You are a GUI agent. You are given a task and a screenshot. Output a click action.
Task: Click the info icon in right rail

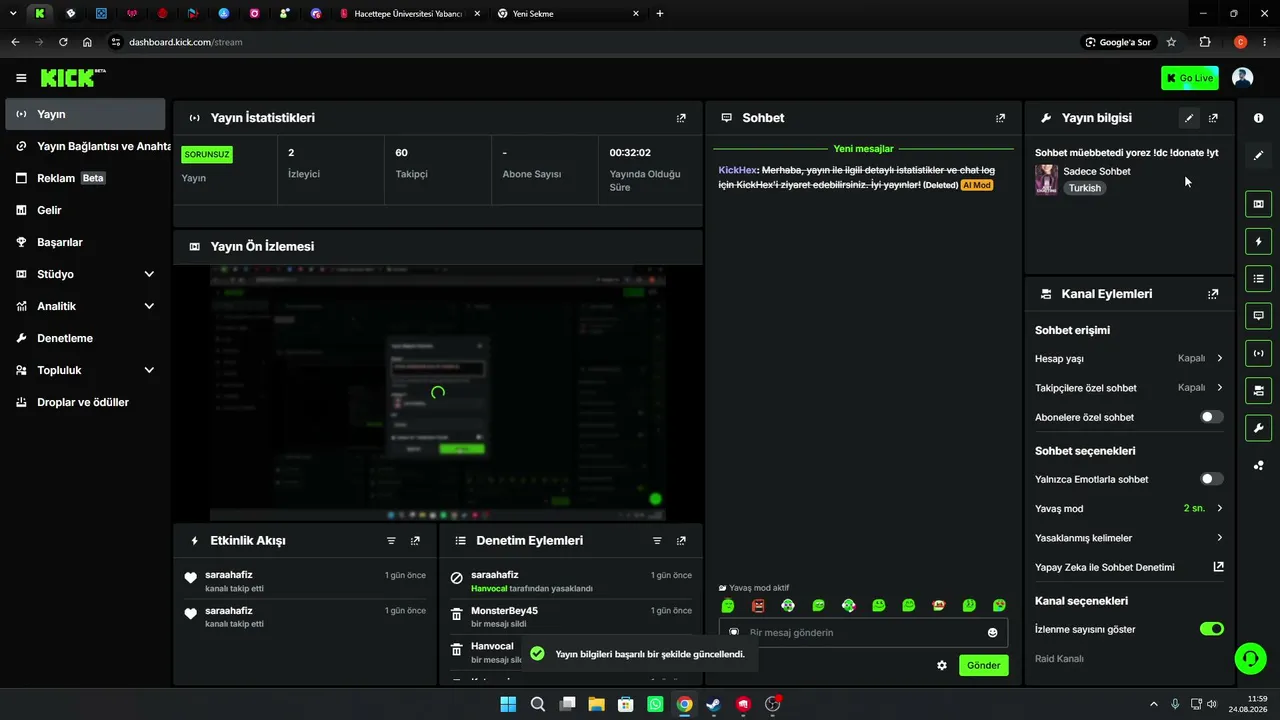pos(1258,118)
